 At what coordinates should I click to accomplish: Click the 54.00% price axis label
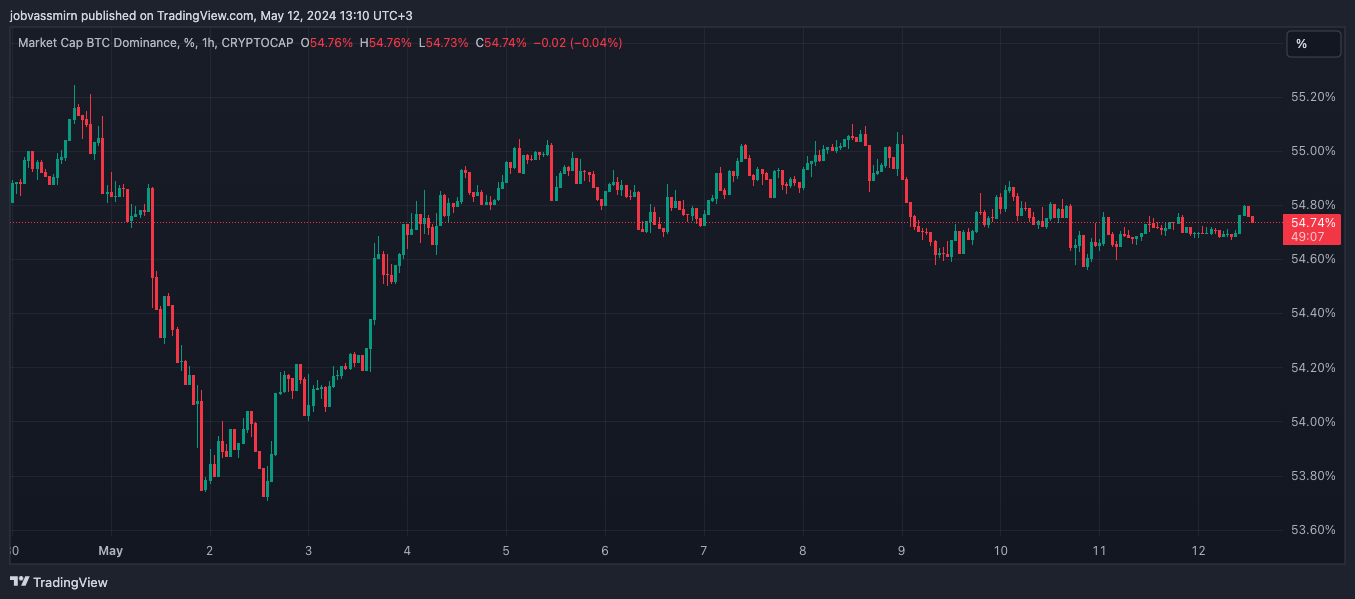click(1312, 421)
